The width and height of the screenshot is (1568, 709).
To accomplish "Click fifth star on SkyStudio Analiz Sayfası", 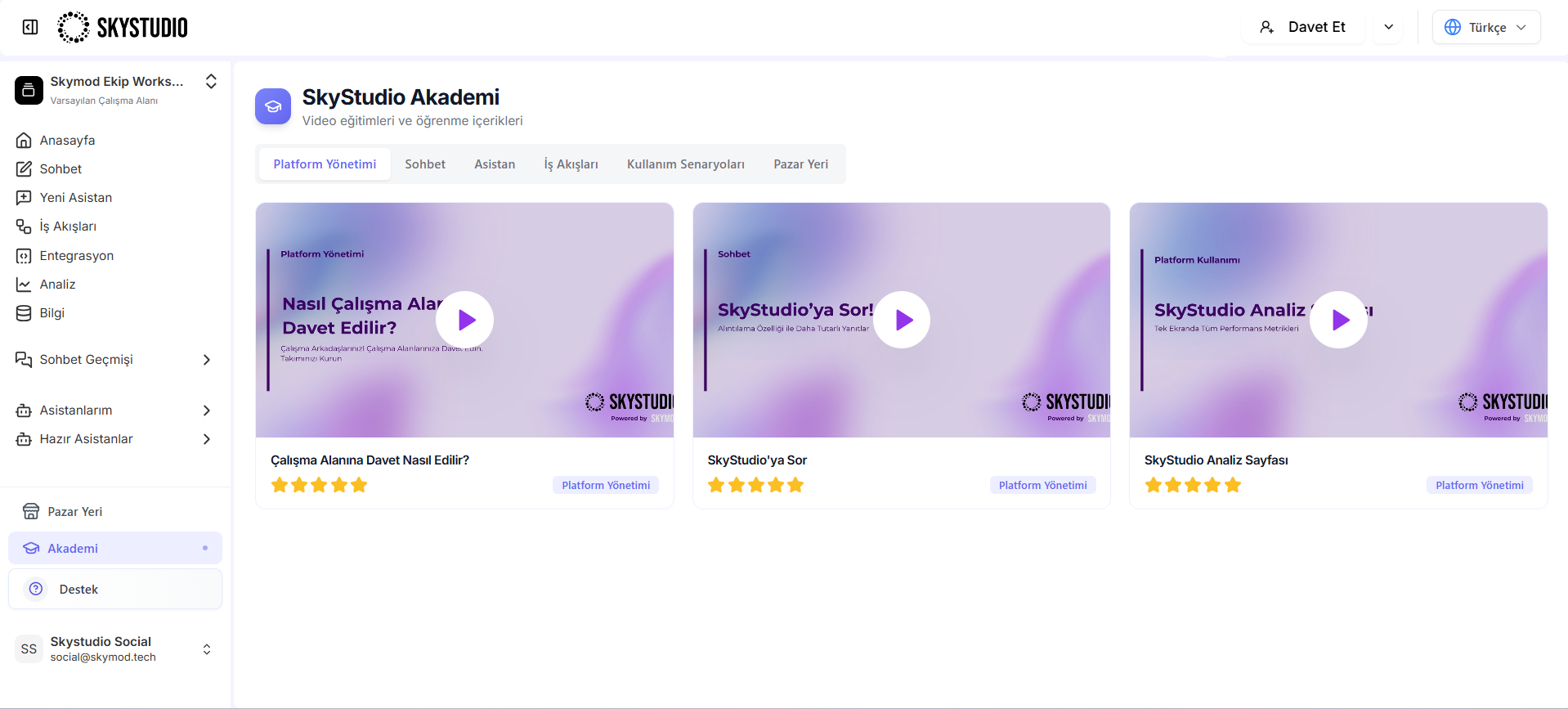I will (x=1233, y=485).
